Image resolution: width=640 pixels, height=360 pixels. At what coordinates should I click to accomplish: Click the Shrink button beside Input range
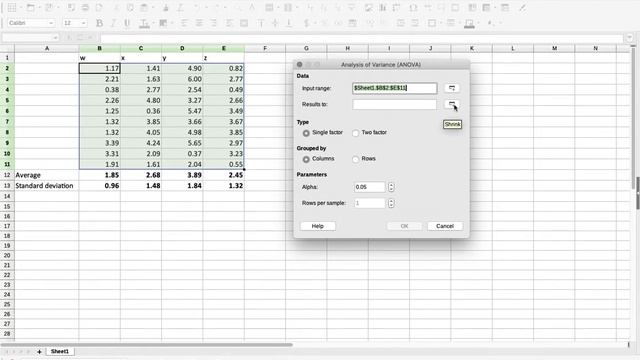click(x=452, y=88)
